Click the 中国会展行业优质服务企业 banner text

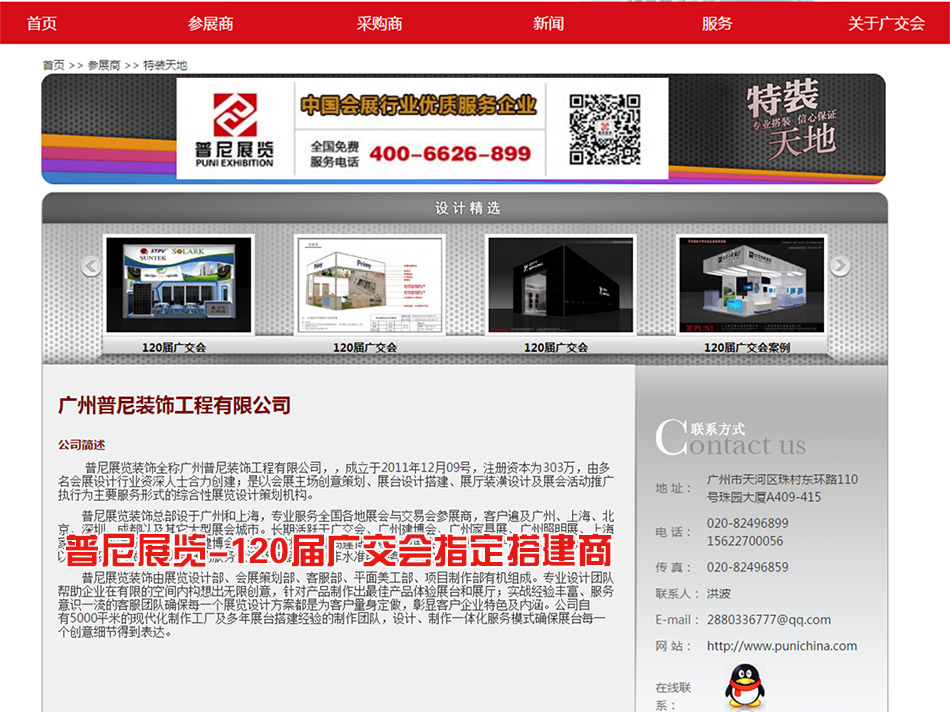[419, 105]
